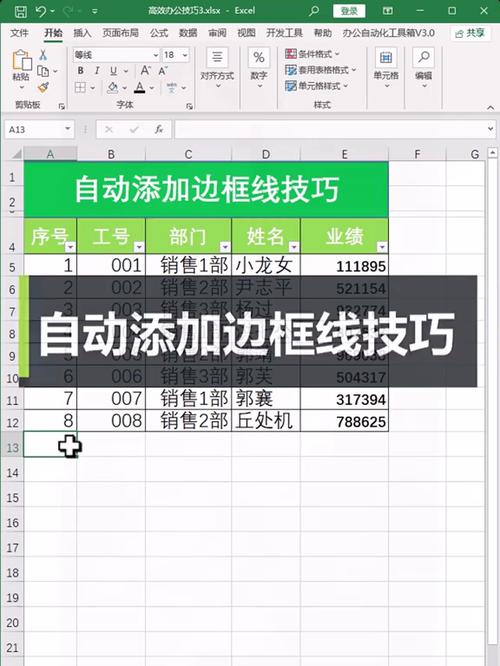Switch to the 数据 tab
Screen dimensions: 500x666
[x=188, y=33]
